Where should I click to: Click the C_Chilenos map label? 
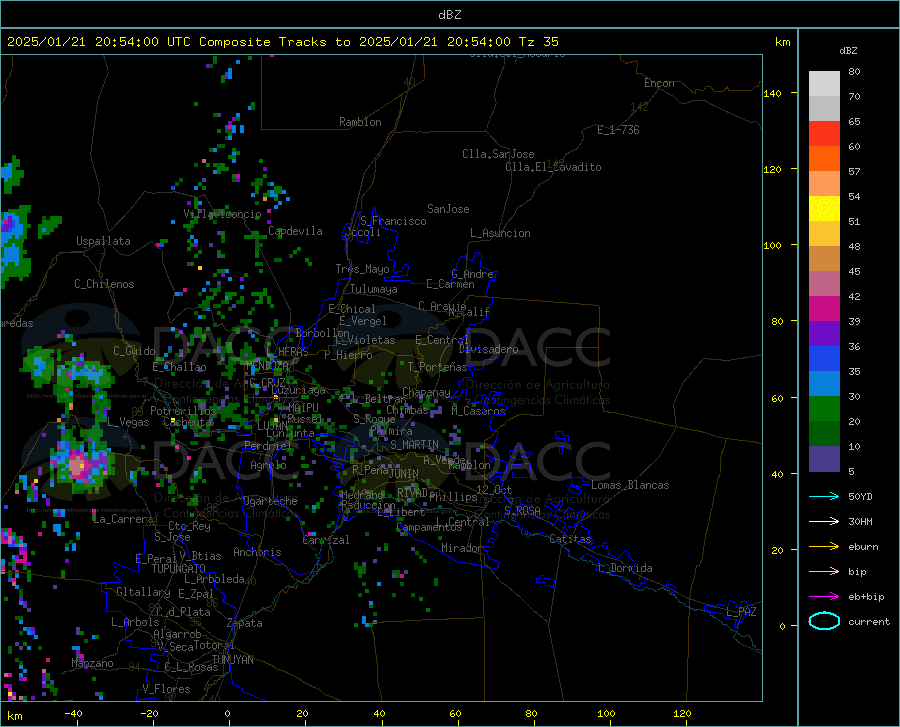click(x=104, y=284)
